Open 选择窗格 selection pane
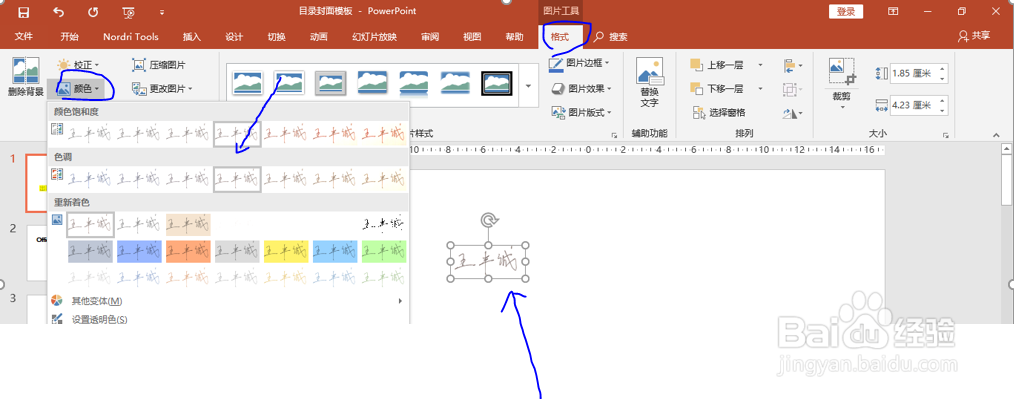The image size is (1014, 399). tap(718, 113)
